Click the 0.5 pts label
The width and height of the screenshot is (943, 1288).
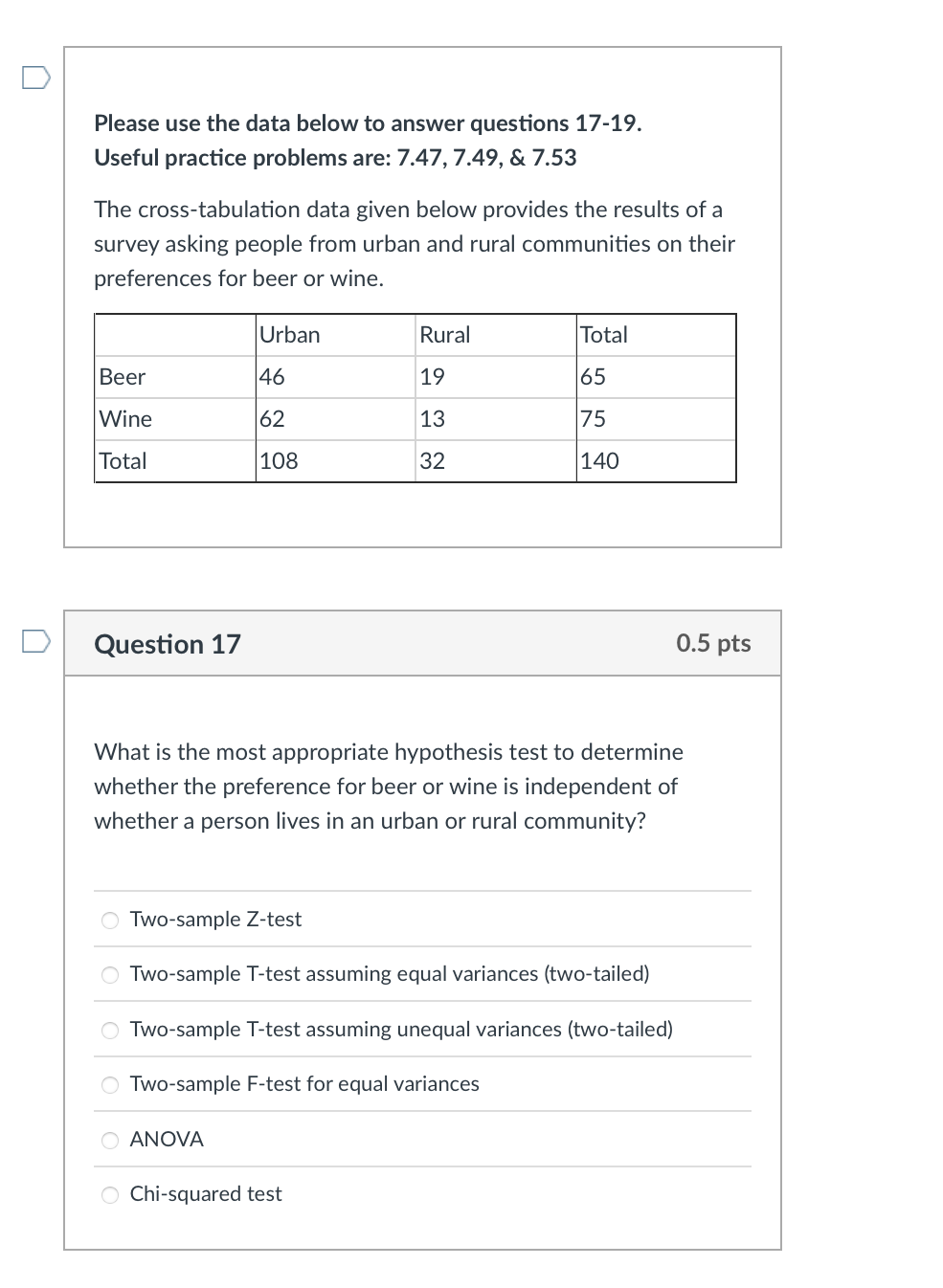pyautogui.click(x=714, y=644)
